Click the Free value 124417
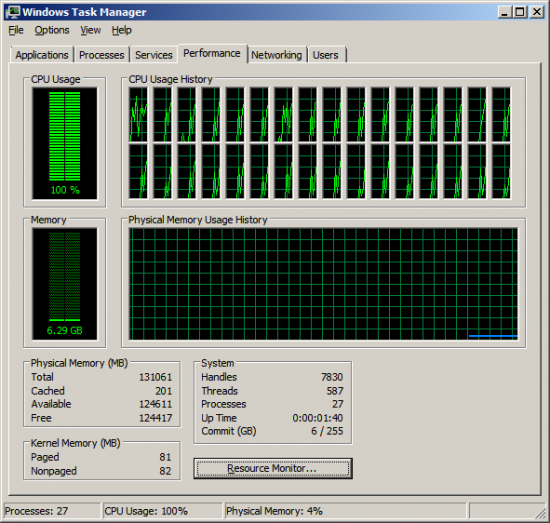 (155, 418)
